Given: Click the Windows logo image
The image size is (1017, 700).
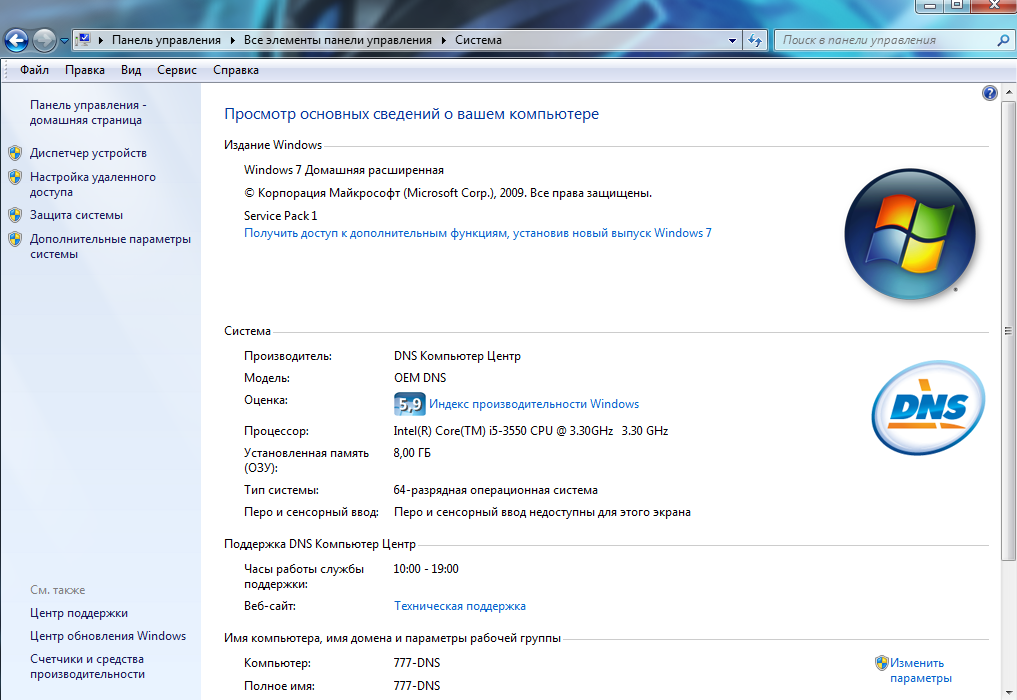Looking at the screenshot, I should click(x=910, y=234).
